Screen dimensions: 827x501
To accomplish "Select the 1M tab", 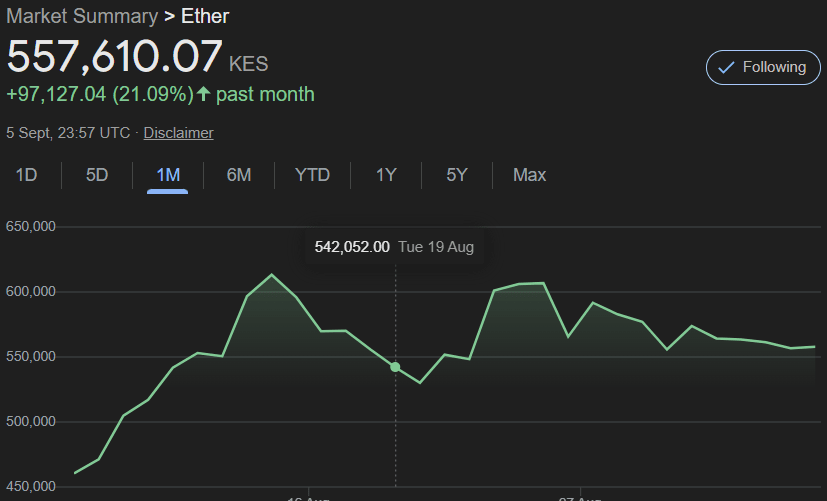I will click(168, 175).
